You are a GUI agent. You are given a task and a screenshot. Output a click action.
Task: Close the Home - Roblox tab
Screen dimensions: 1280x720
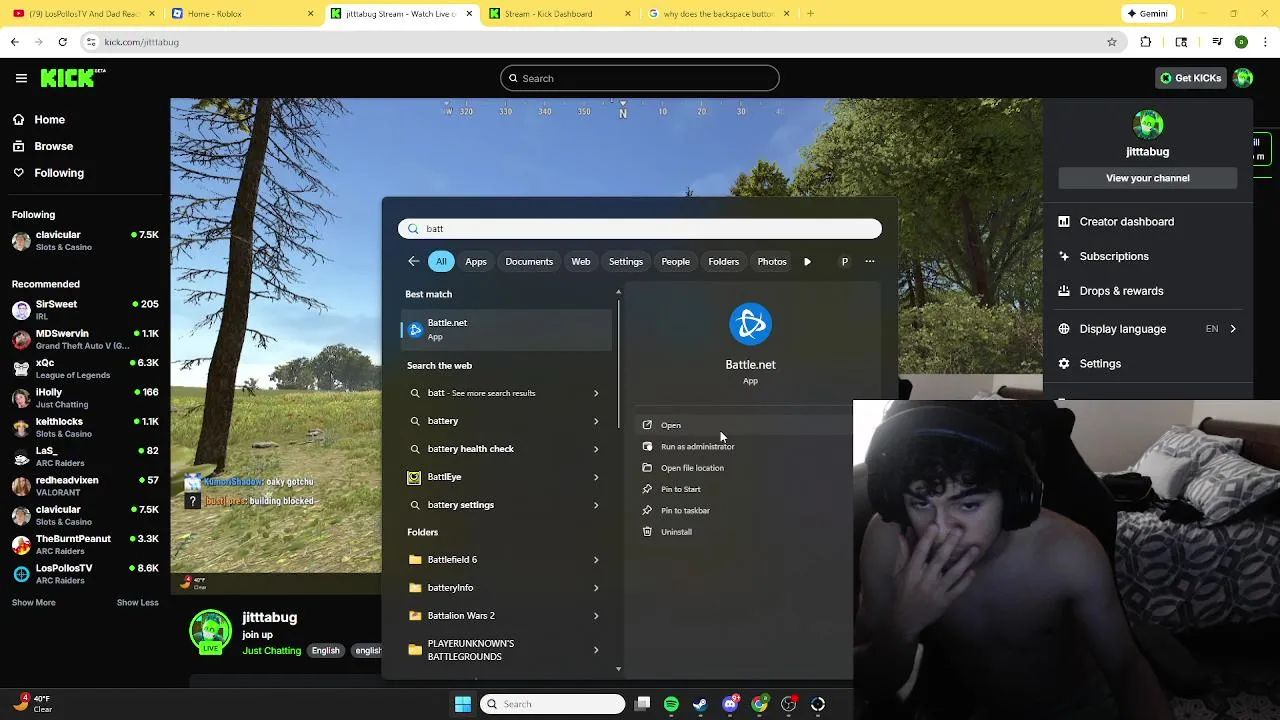[310, 14]
